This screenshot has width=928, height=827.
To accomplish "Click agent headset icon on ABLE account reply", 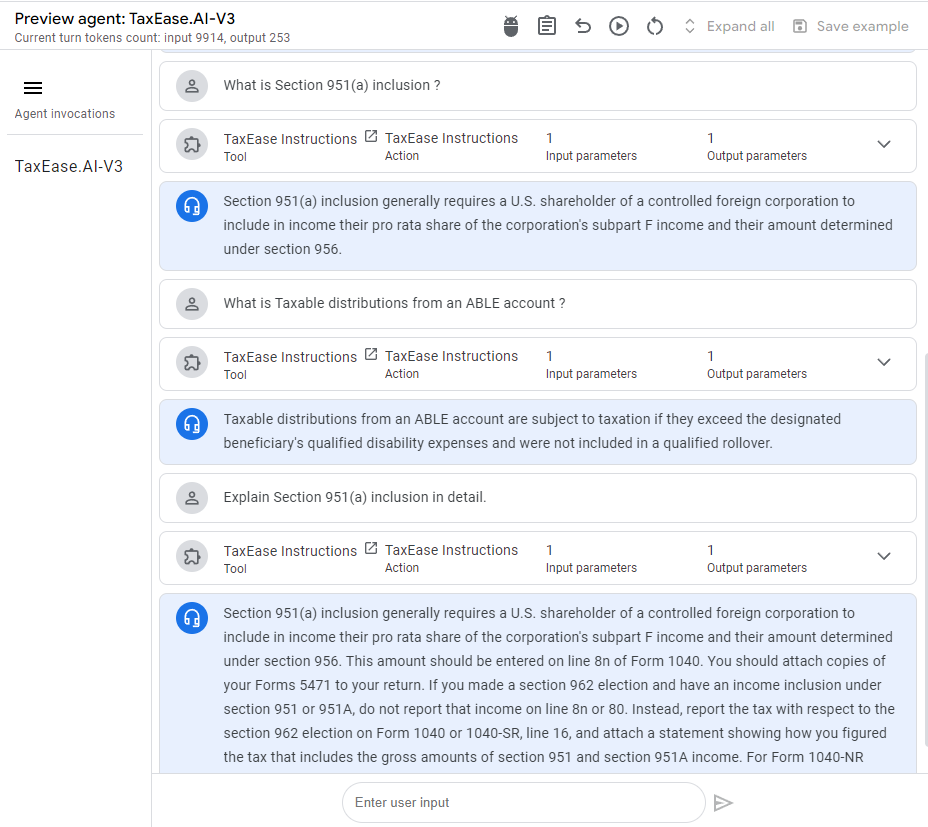I will click(192, 424).
